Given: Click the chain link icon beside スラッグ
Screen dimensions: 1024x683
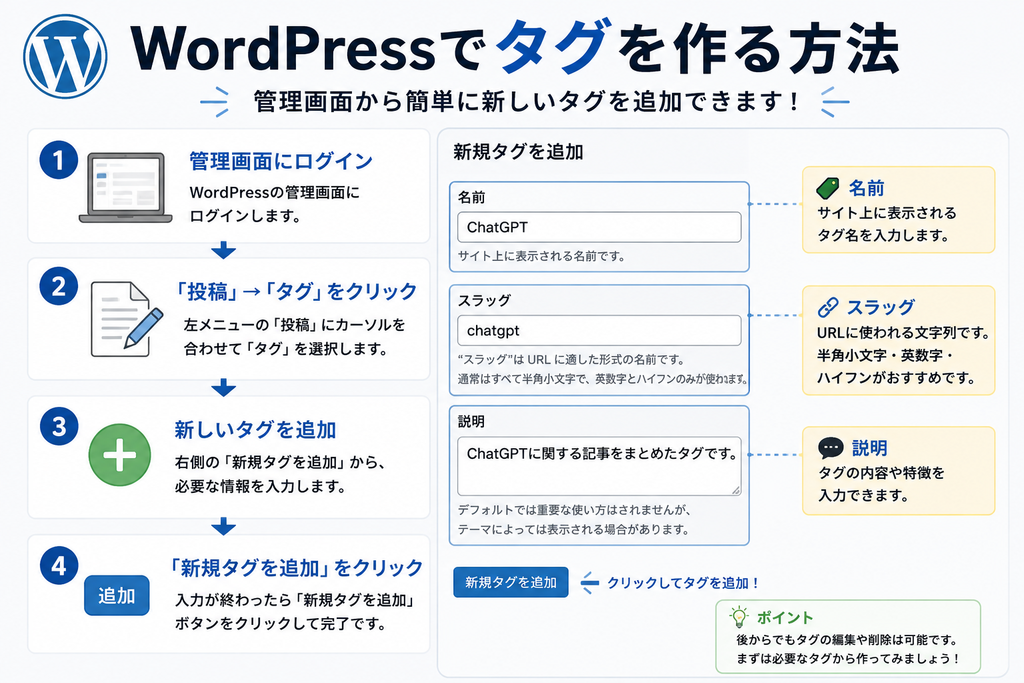Looking at the screenshot, I should [x=828, y=307].
